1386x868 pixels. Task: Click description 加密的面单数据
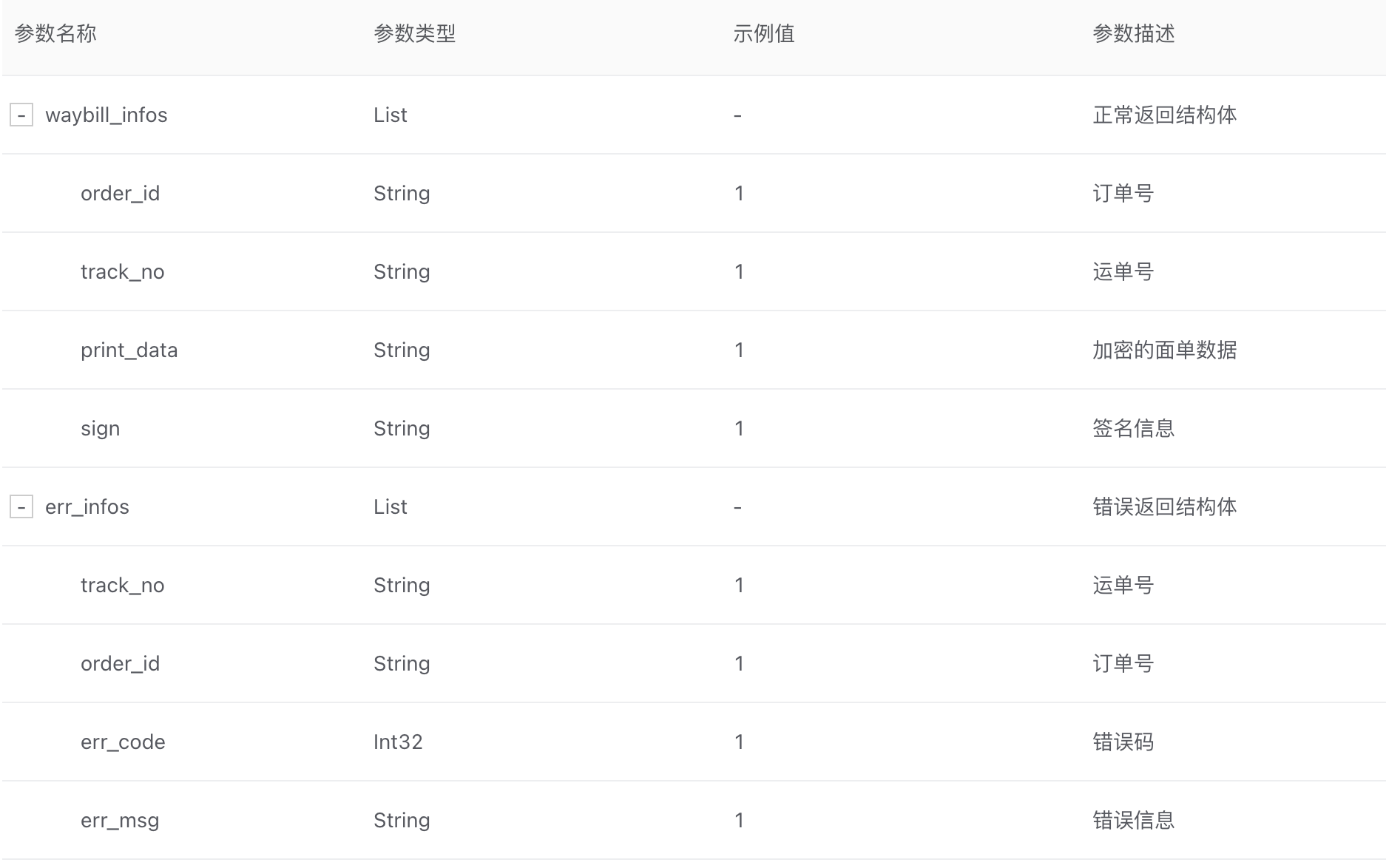click(1165, 350)
